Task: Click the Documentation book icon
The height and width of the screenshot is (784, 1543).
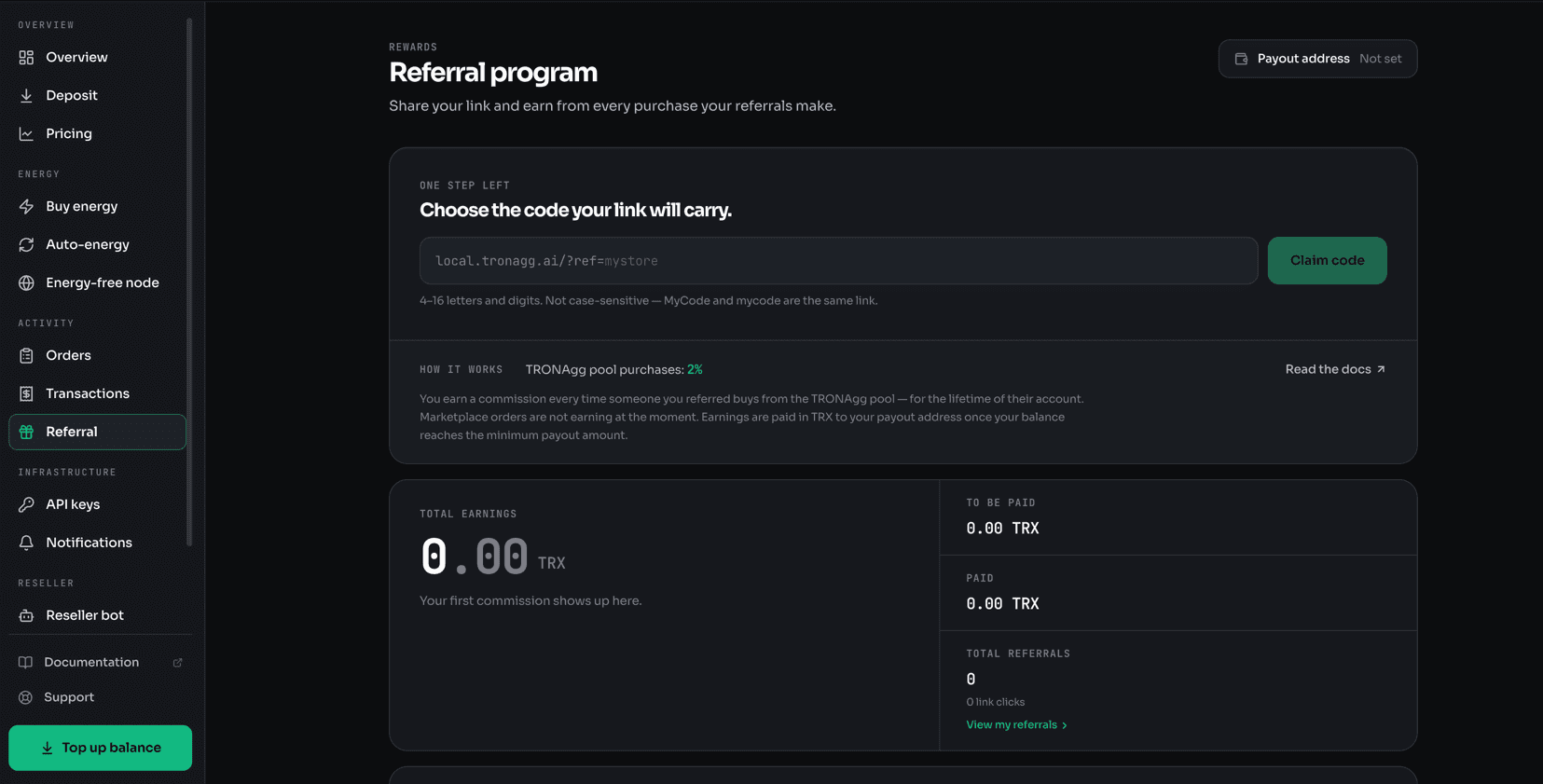Action: click(25, 663)
